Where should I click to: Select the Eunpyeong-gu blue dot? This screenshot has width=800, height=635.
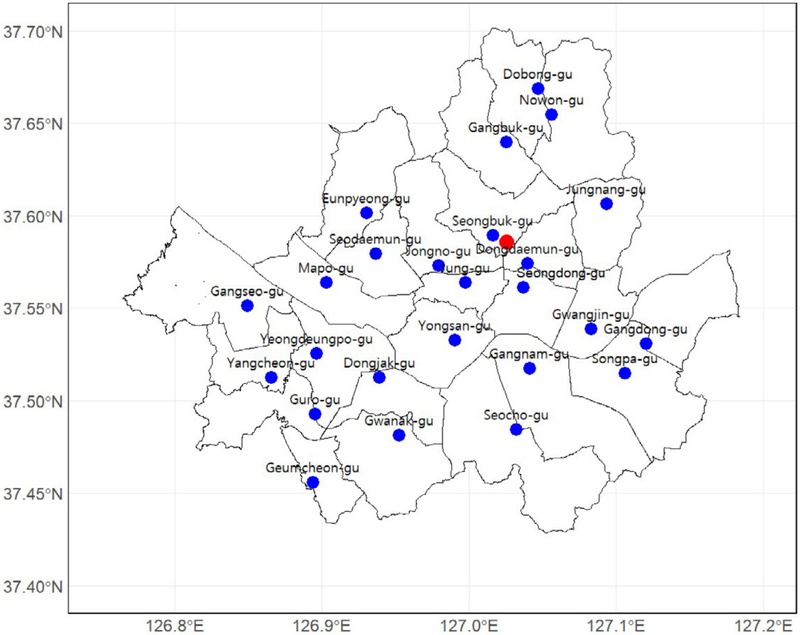pyautogui.click(x=366, y=213)
